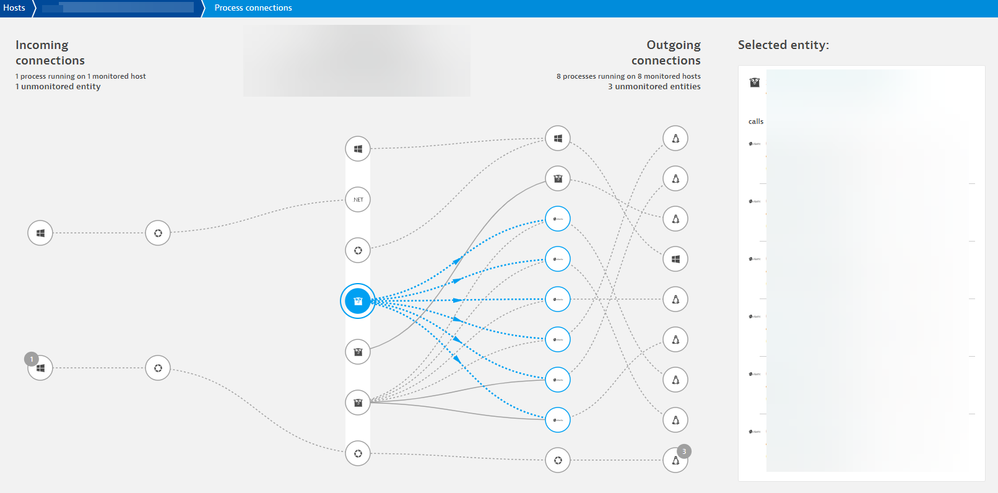This screenshot has height=493, width=998.
Task: Open sixth Couchbase entry under calls
Action: coord(755,431)
